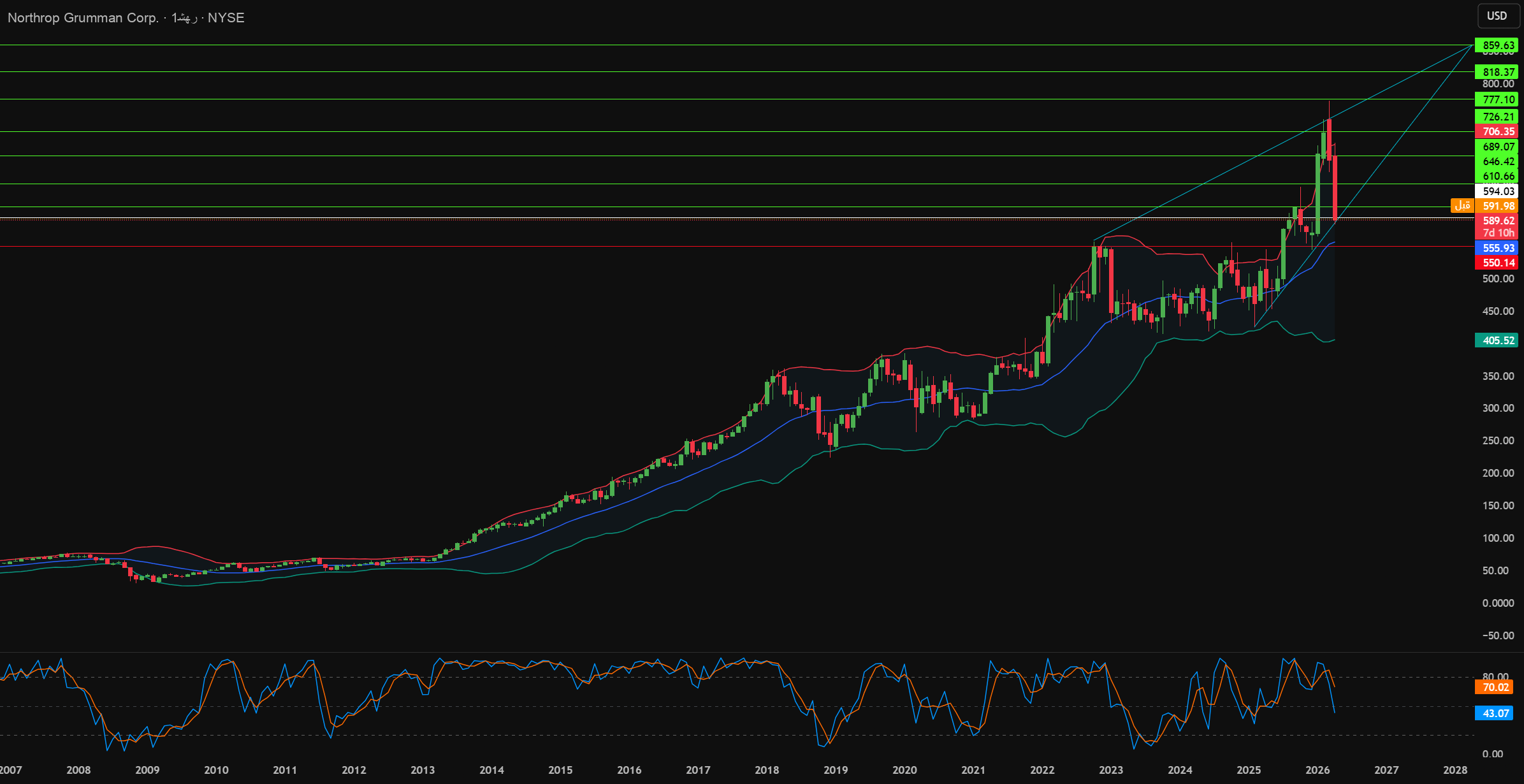
Task: Click the 2020 year on time axis
Action: [x=904, y=770]
